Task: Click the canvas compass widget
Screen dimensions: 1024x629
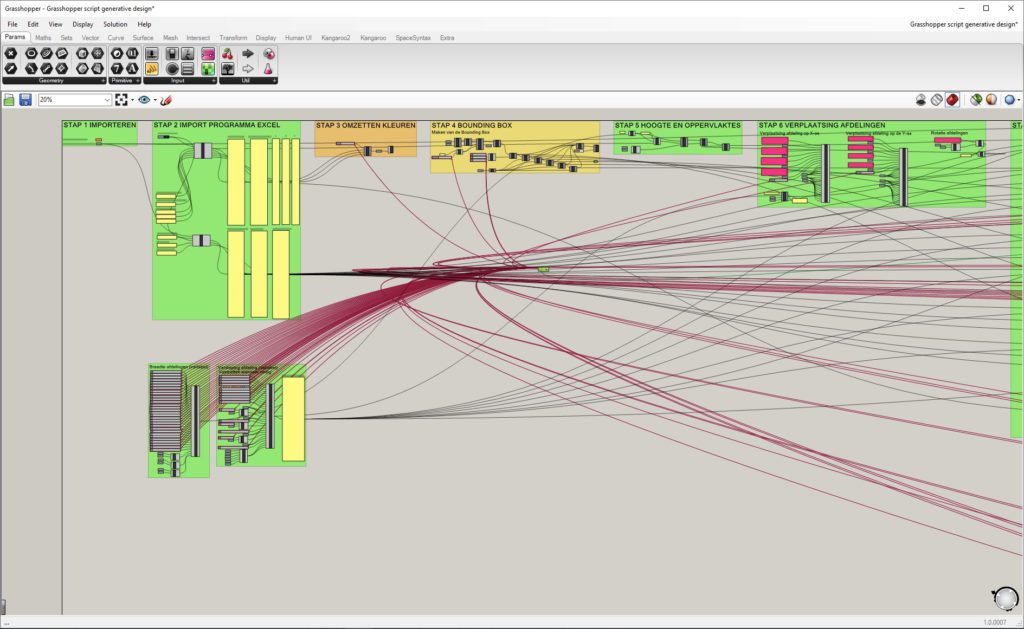Action: pyautogui.click(x=1006, y=598)
